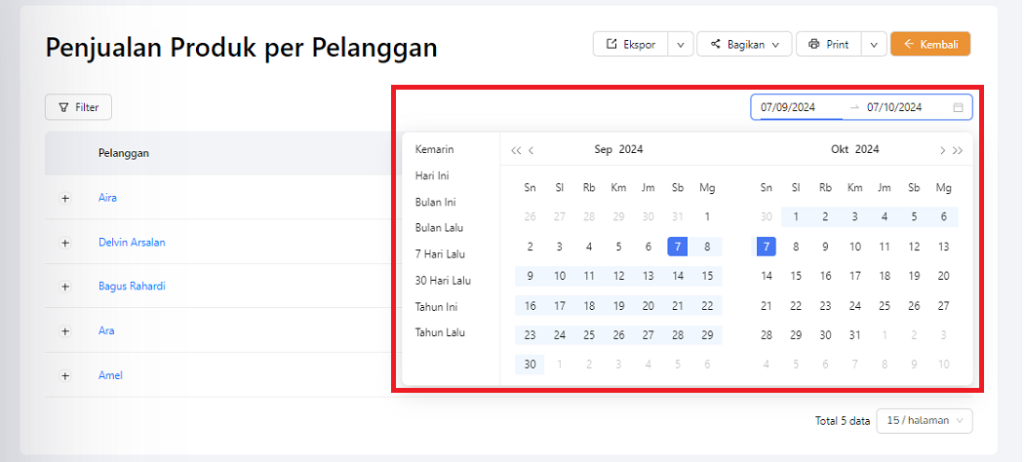
Task: Click the calendar icon in date range field
Action: pyautogui.click(x=958, y=108)
